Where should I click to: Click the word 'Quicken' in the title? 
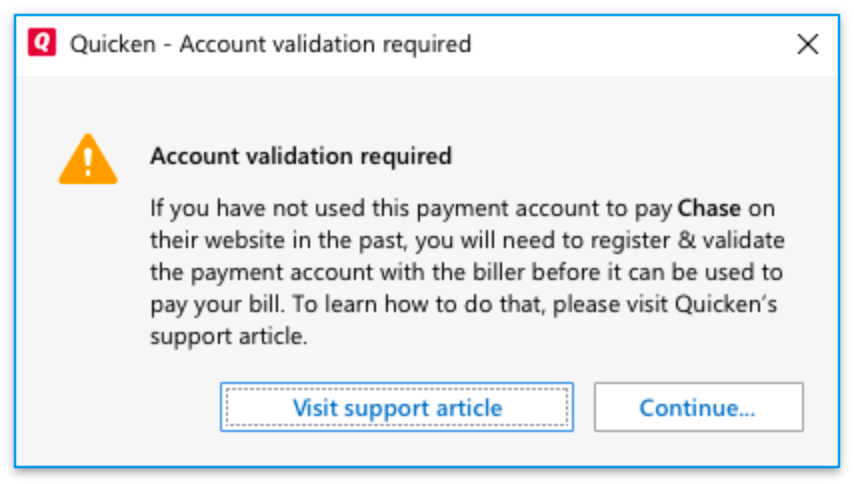113,44
